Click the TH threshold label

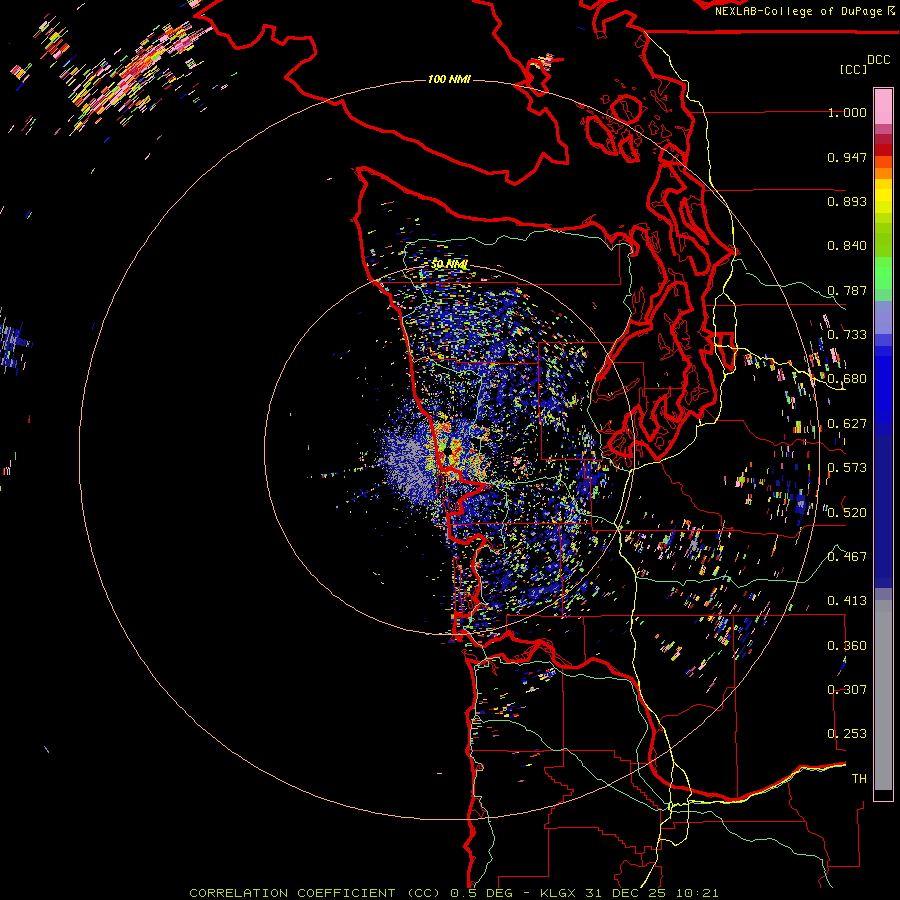pos(859,779)
